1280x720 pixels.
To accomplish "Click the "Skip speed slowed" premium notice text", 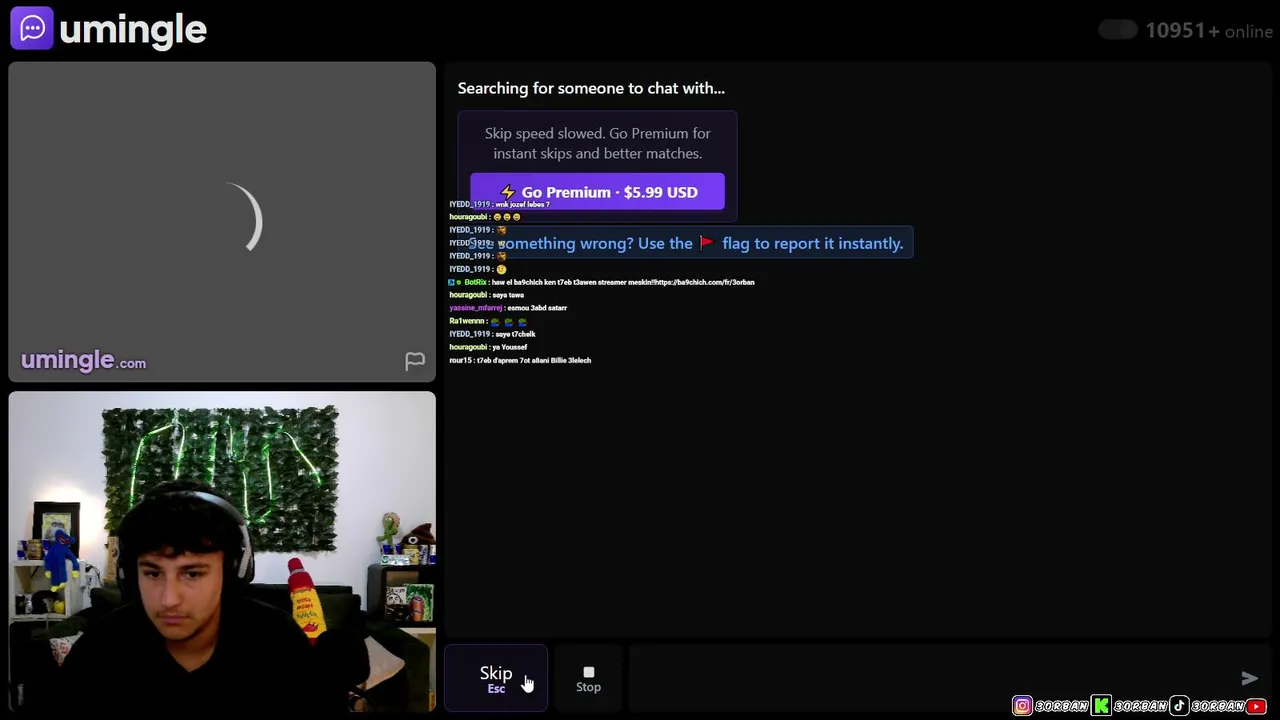I will coord(598,143).
